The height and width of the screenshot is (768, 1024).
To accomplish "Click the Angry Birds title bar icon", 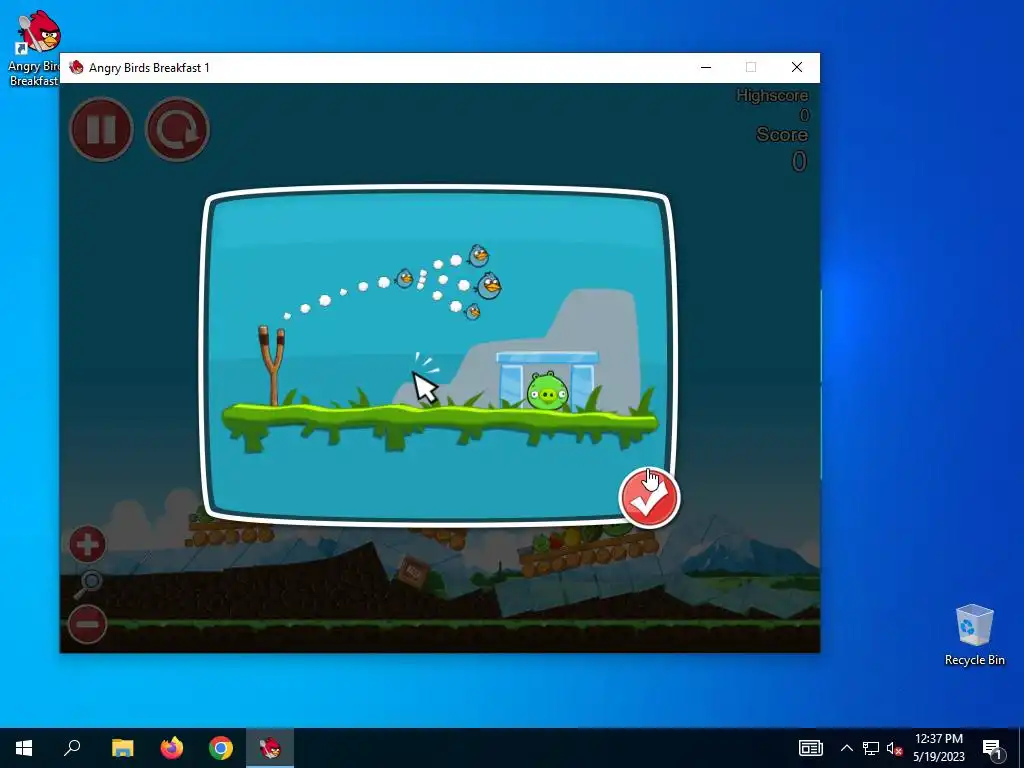I will pos(76,67).
